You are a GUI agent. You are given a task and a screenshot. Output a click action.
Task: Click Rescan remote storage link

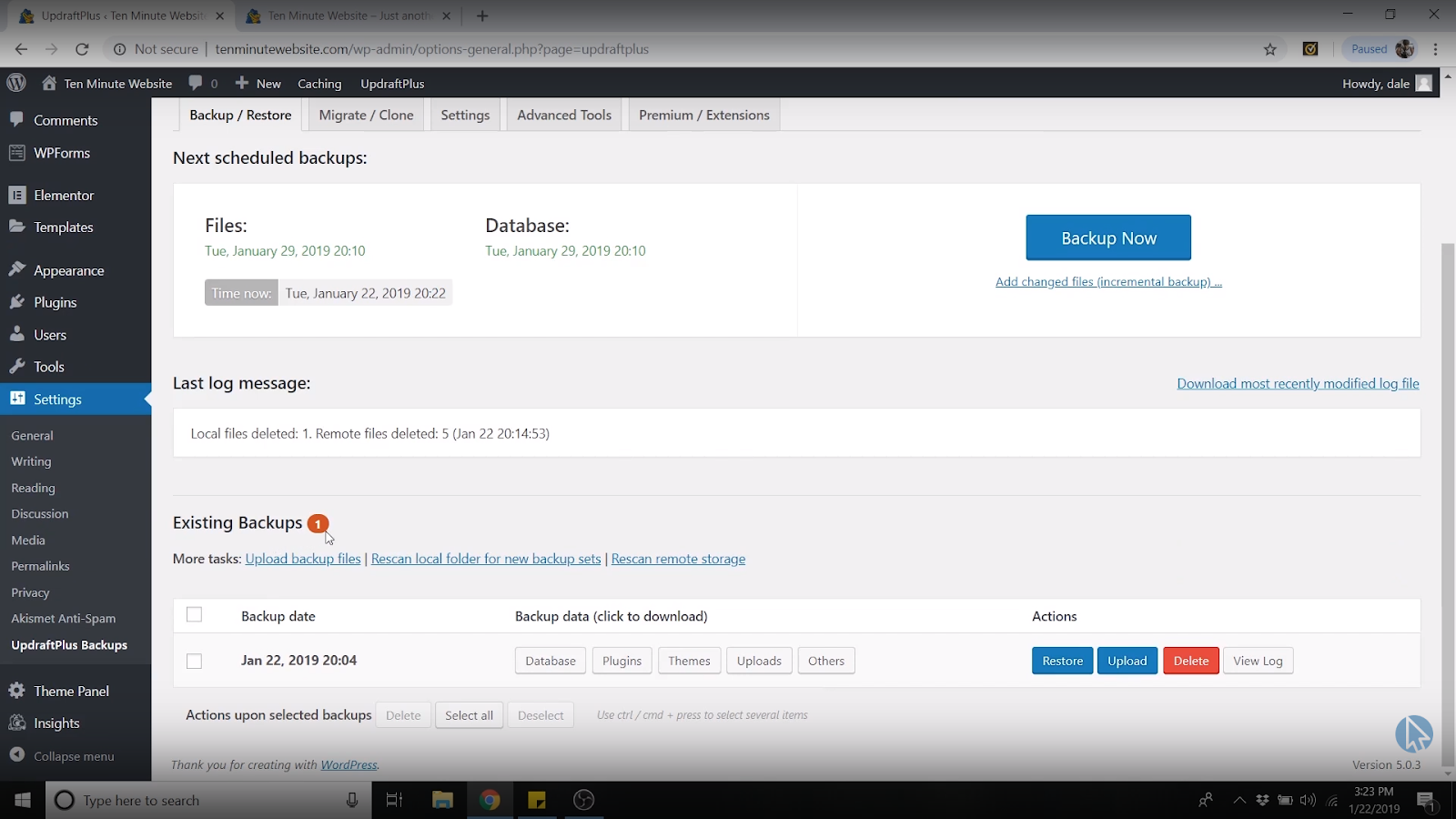[x=678, y=559]
